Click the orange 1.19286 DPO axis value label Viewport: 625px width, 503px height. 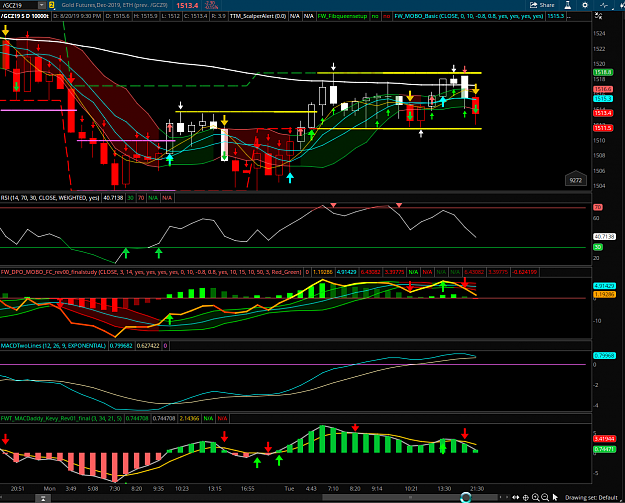(605, 295)
